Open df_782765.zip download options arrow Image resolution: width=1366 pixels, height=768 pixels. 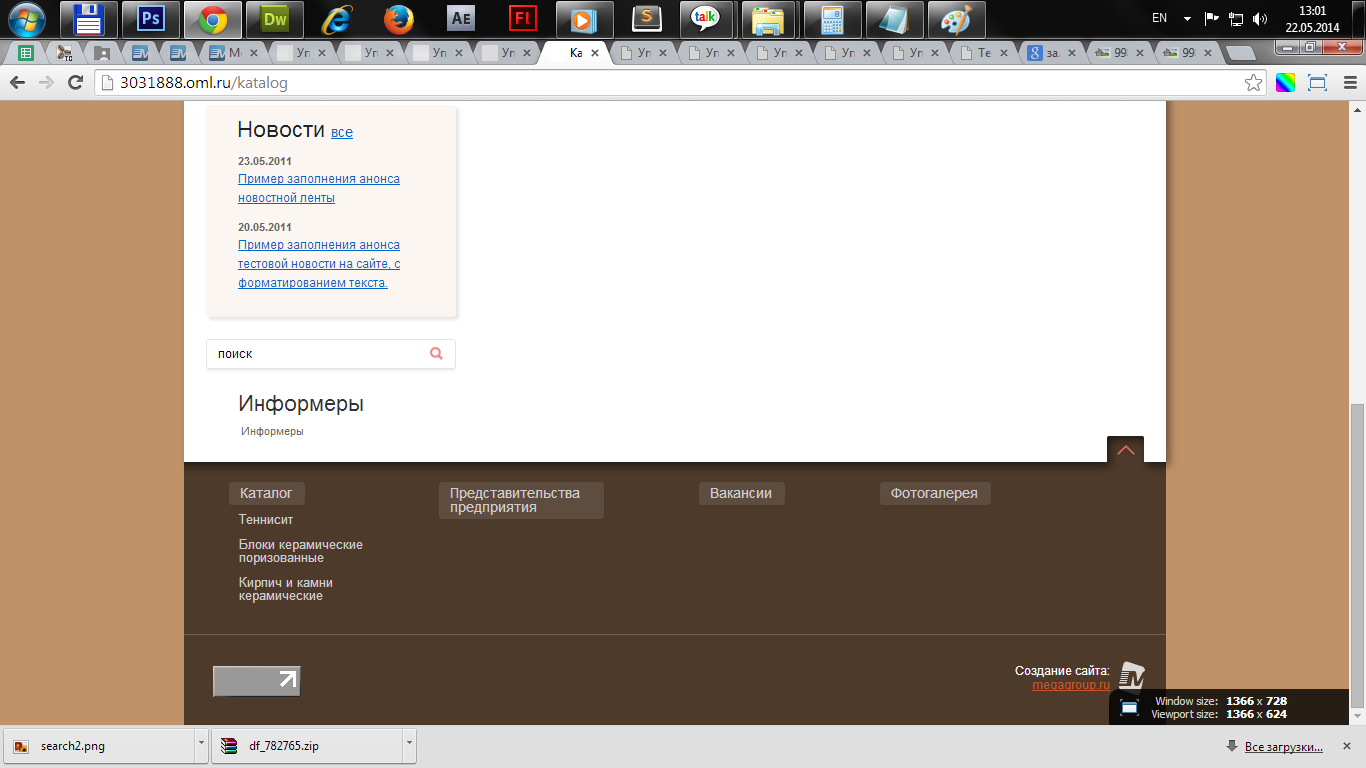click(409, 745)
